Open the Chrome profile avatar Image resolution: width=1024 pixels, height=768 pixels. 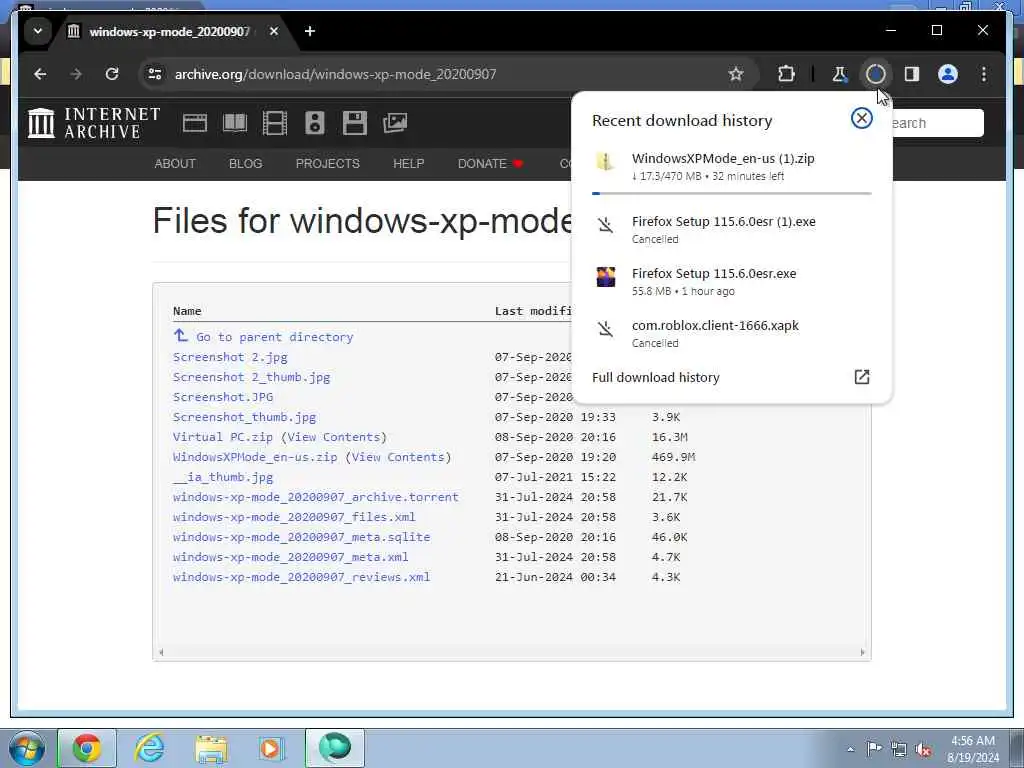pos(948,74)
